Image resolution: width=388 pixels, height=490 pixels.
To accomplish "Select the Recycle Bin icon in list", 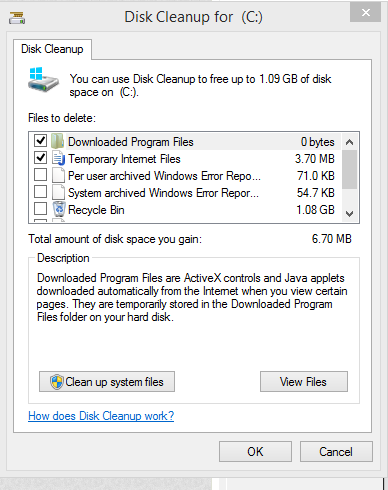I will point(59,209).
